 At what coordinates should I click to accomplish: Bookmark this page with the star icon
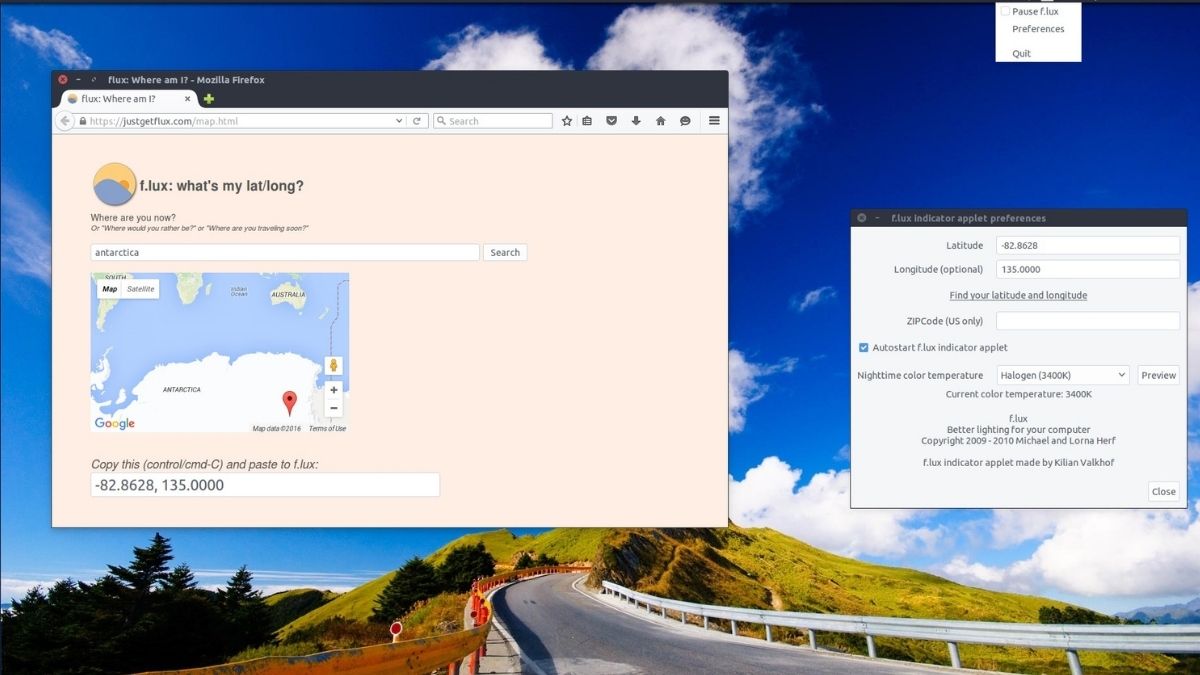coord(567,121)
